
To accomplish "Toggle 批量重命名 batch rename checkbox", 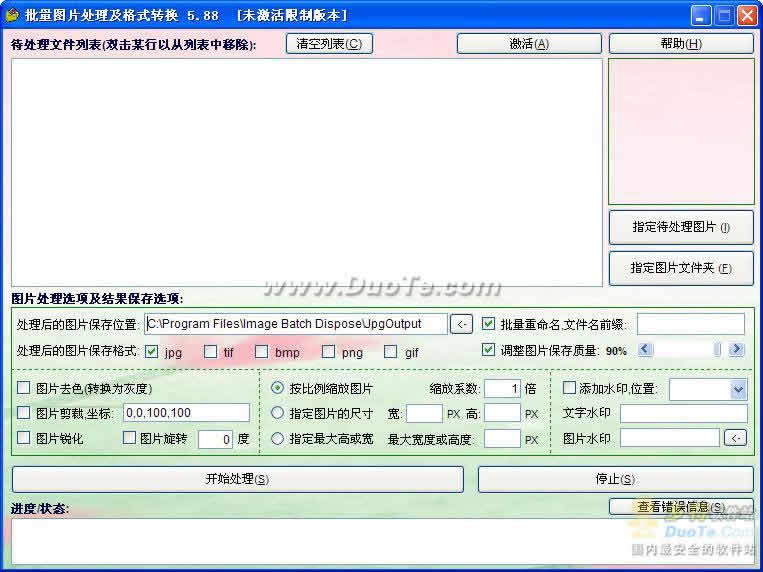I will coord(488,324).
